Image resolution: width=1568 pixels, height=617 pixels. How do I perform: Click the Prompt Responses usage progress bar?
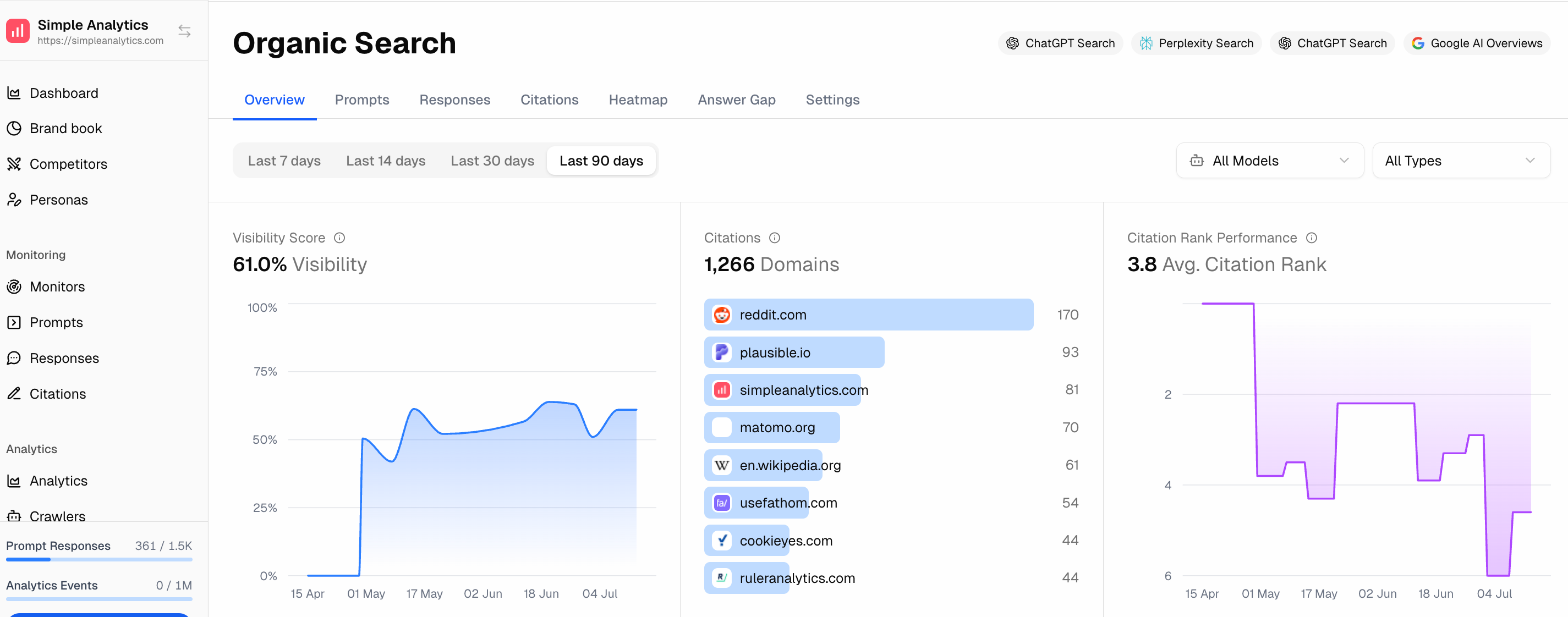click(x=99, y=559)
